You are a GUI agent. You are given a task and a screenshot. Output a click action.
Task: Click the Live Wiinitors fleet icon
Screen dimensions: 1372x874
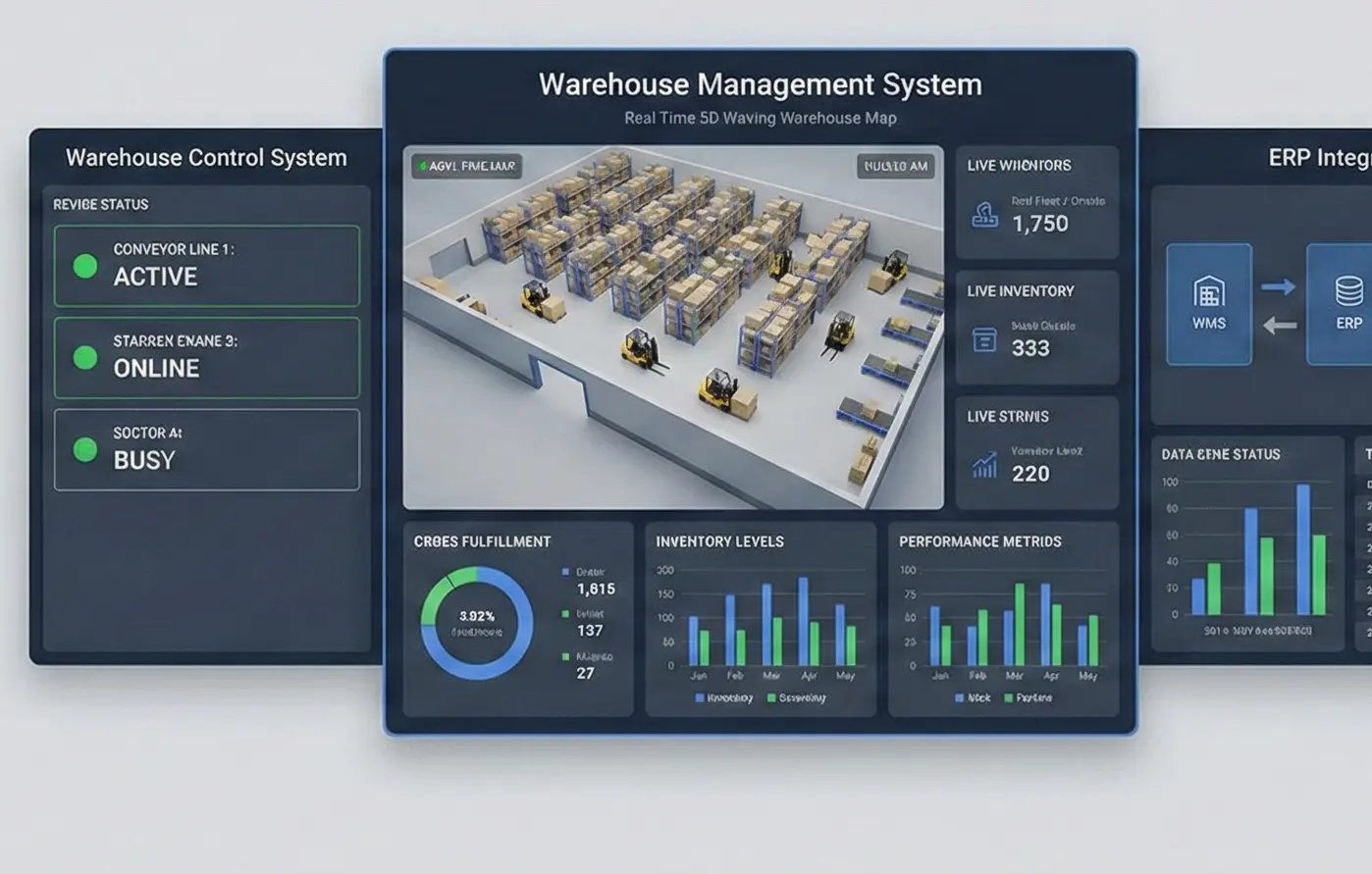[984, 215]
